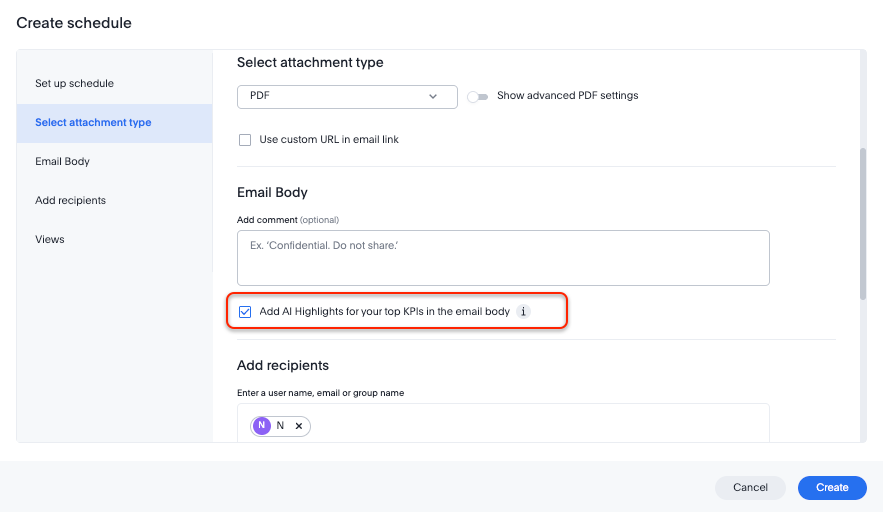The height and width of the screenshot is (512, 883).
Task: Uncheck Add AI Highlights checkbox
Action: [x=245, y=312]
